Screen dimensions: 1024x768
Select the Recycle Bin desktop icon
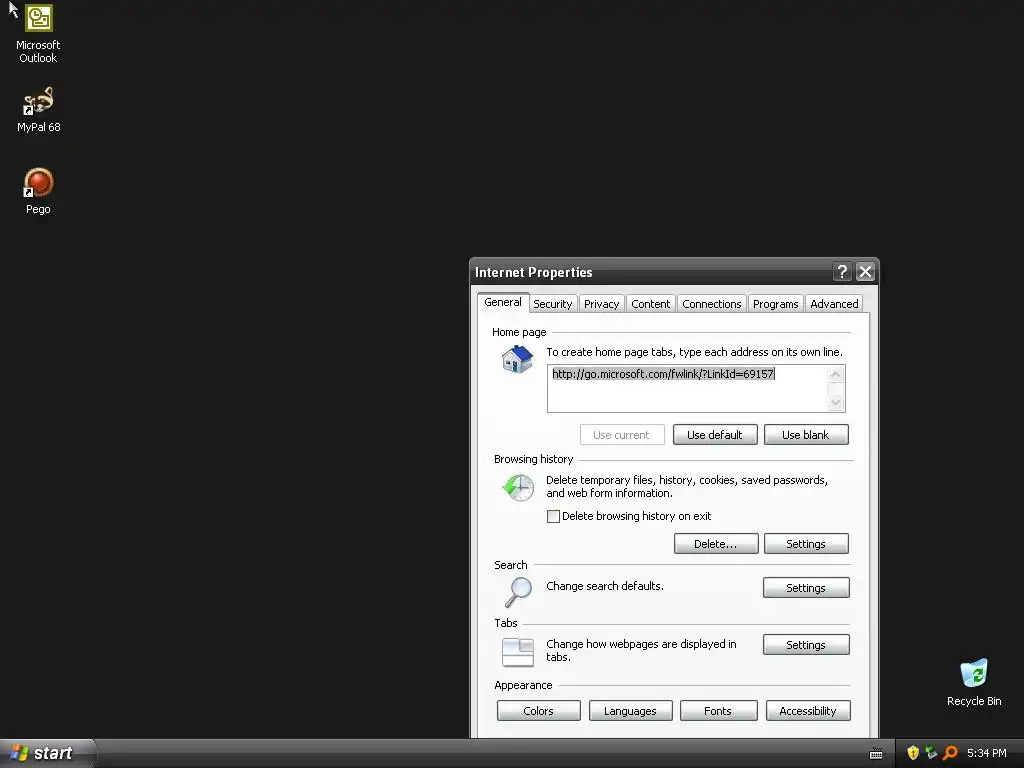click(x=974, y=682)
